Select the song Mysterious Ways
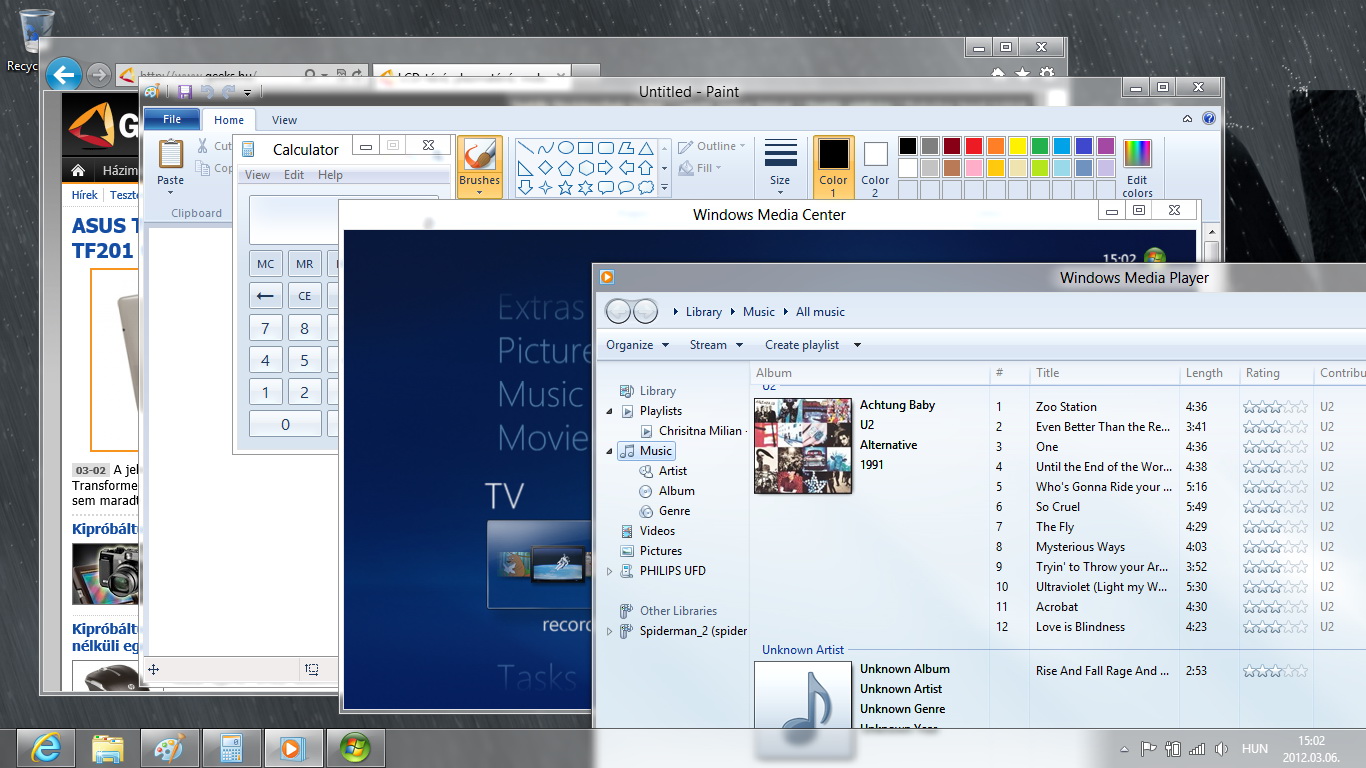Viewport: 1366px width, 768px height. coord(1080,547)
